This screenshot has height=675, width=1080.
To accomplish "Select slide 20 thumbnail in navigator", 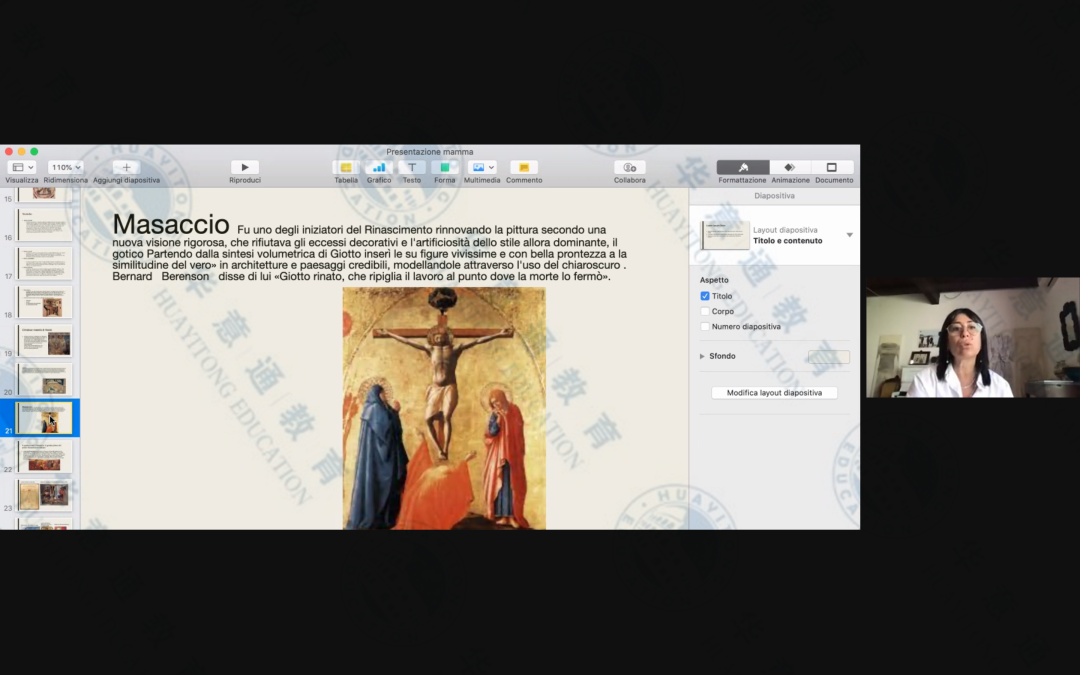I will (x=45, y=379).
